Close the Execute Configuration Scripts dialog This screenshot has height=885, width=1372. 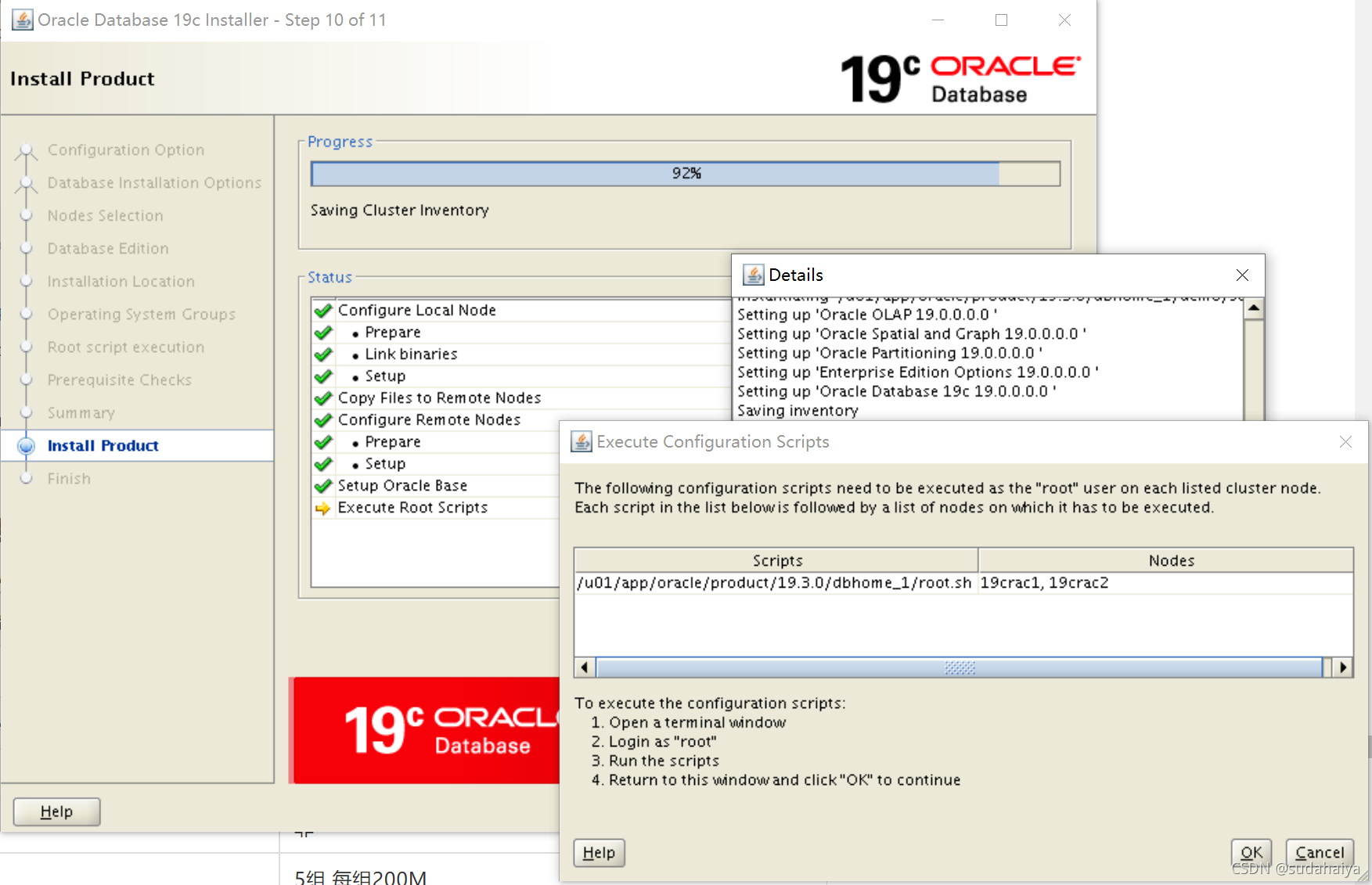tap(1345, 442)
